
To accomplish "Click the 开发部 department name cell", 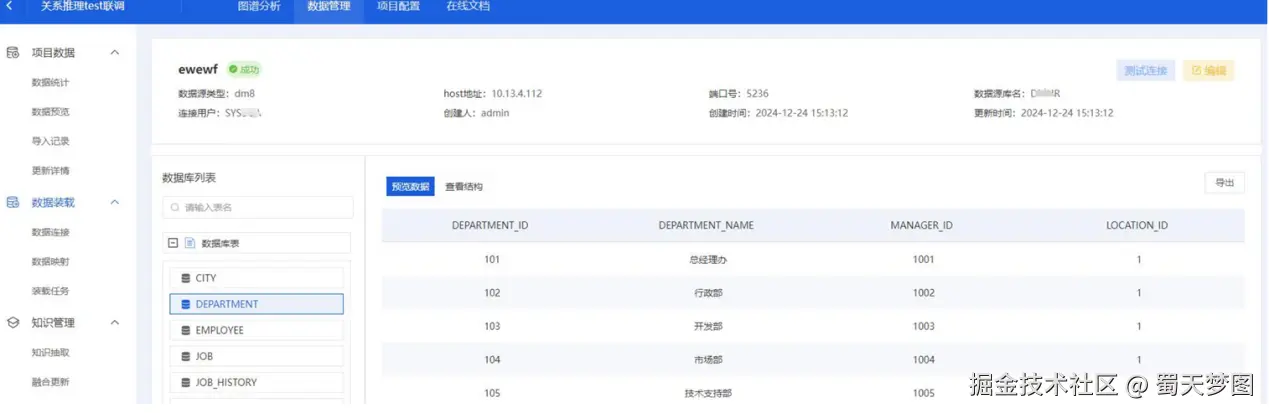I will 708,326.
